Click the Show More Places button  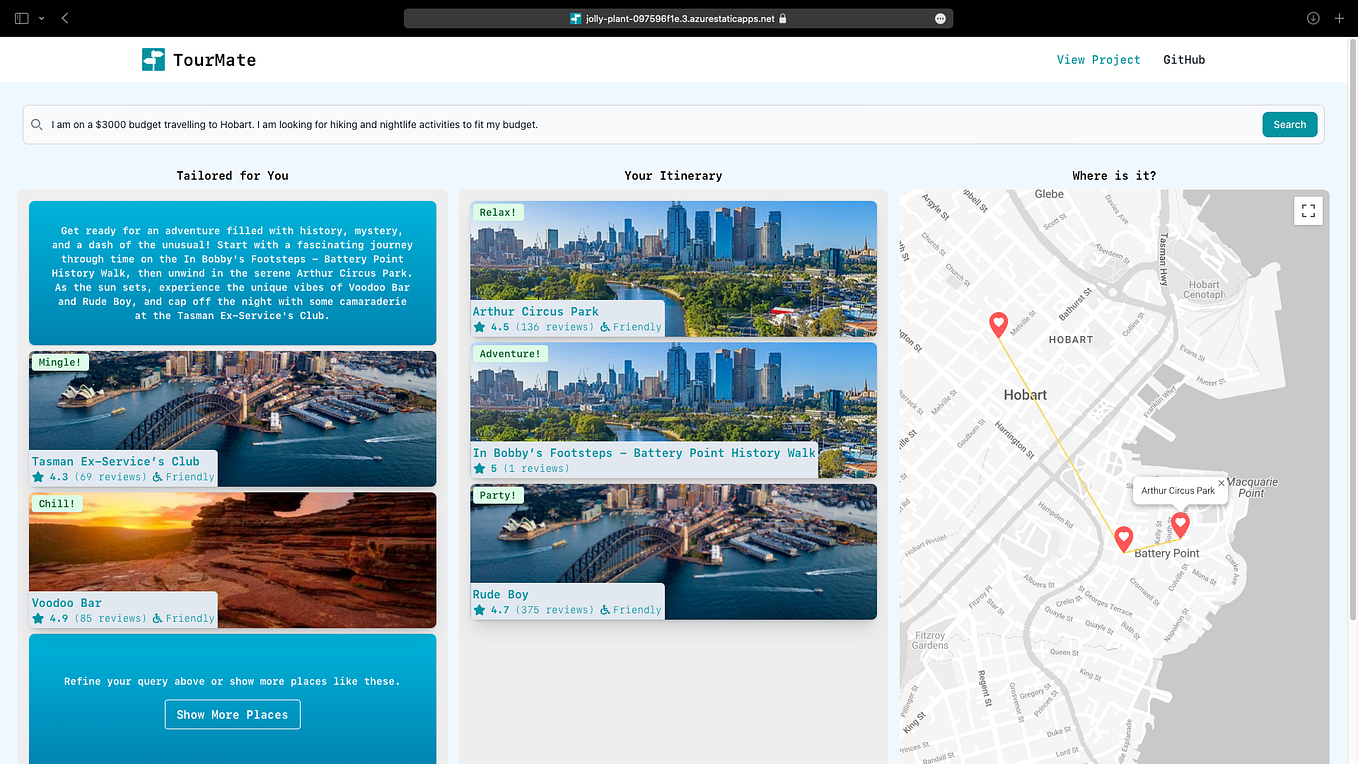232,714
